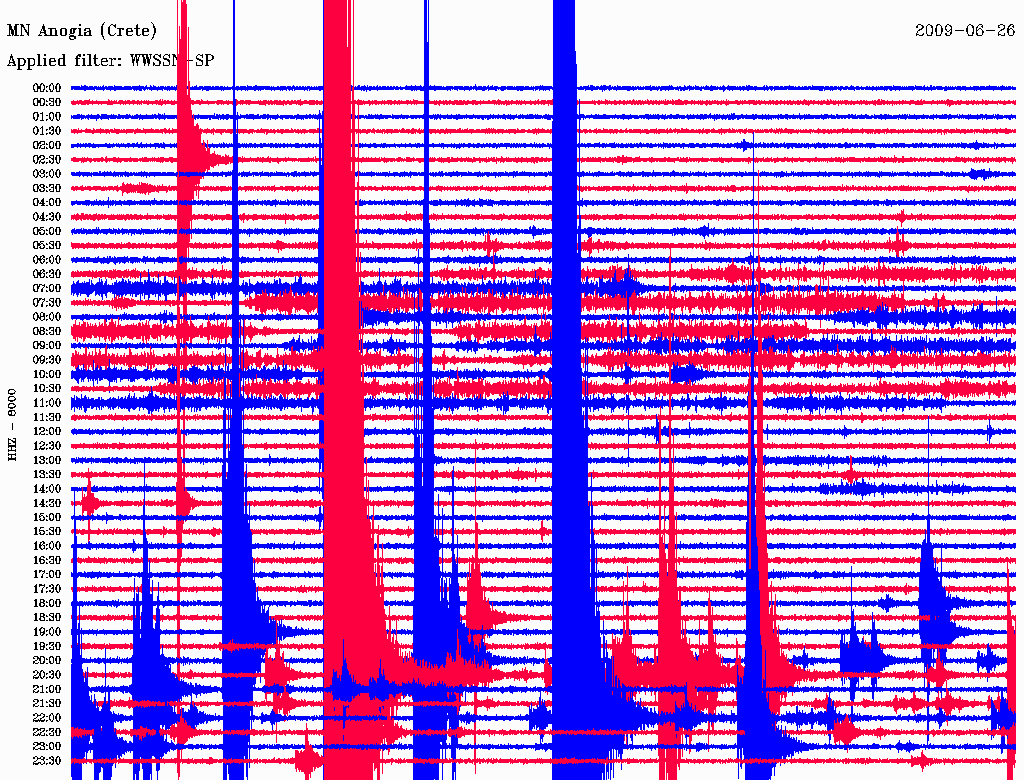Select the 10:30 time label
Screen dimensions: 1024x780
pos(47,389)
